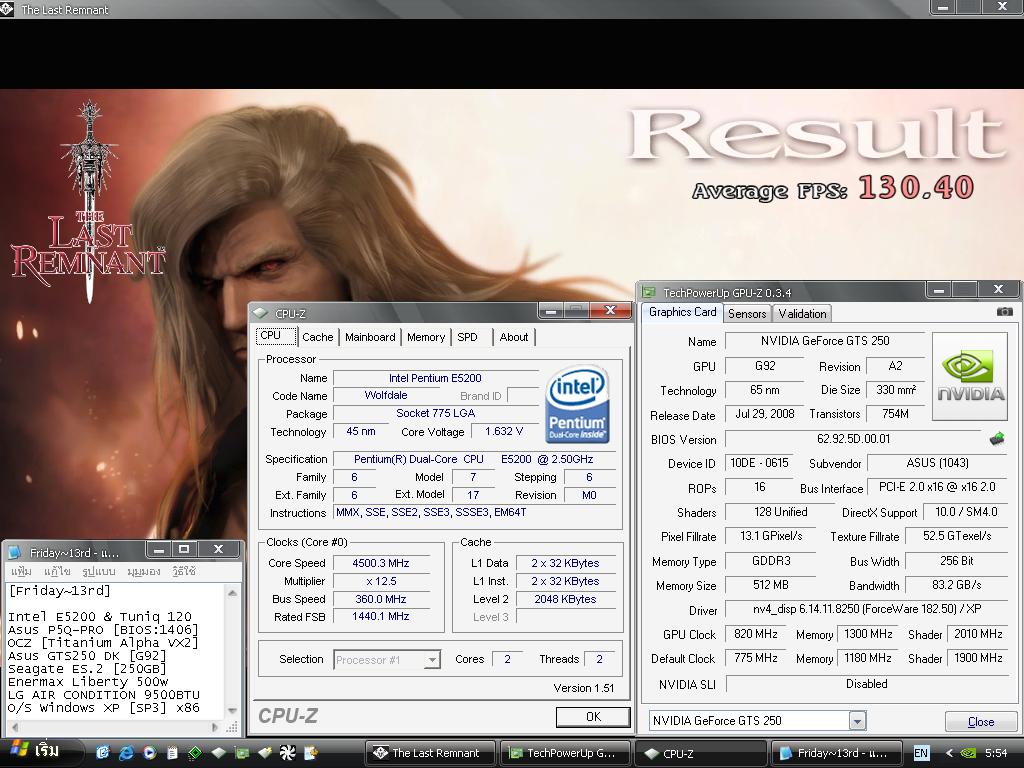Open the แฟ้ม menu in Notepad

click(21, 571)
